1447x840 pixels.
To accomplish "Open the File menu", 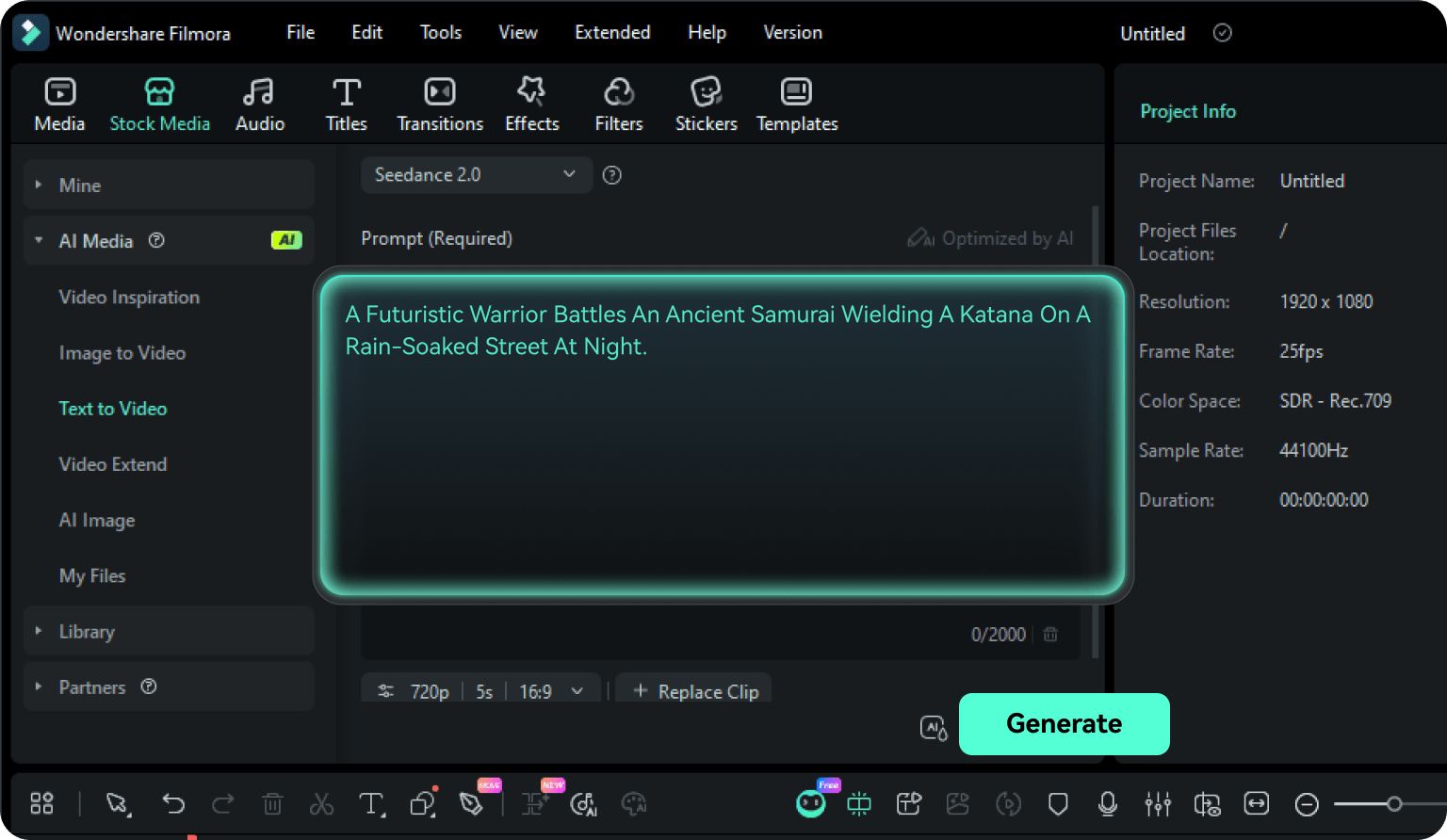I will (301, 32).
